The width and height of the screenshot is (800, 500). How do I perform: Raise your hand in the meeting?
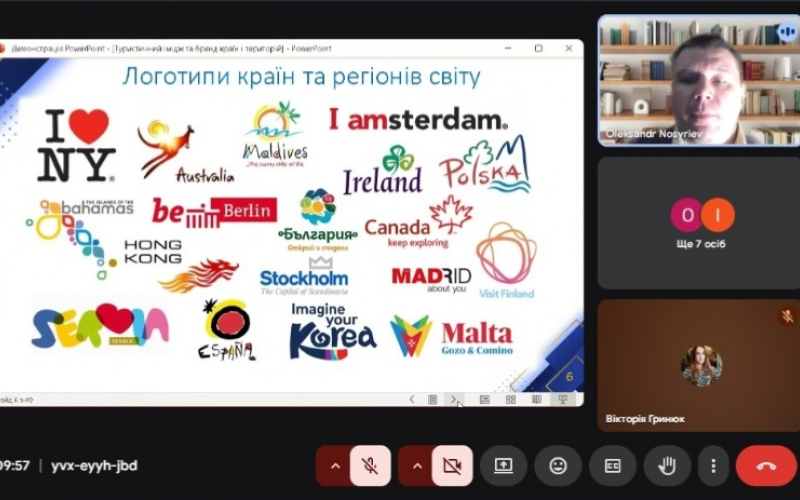point(667,466)
